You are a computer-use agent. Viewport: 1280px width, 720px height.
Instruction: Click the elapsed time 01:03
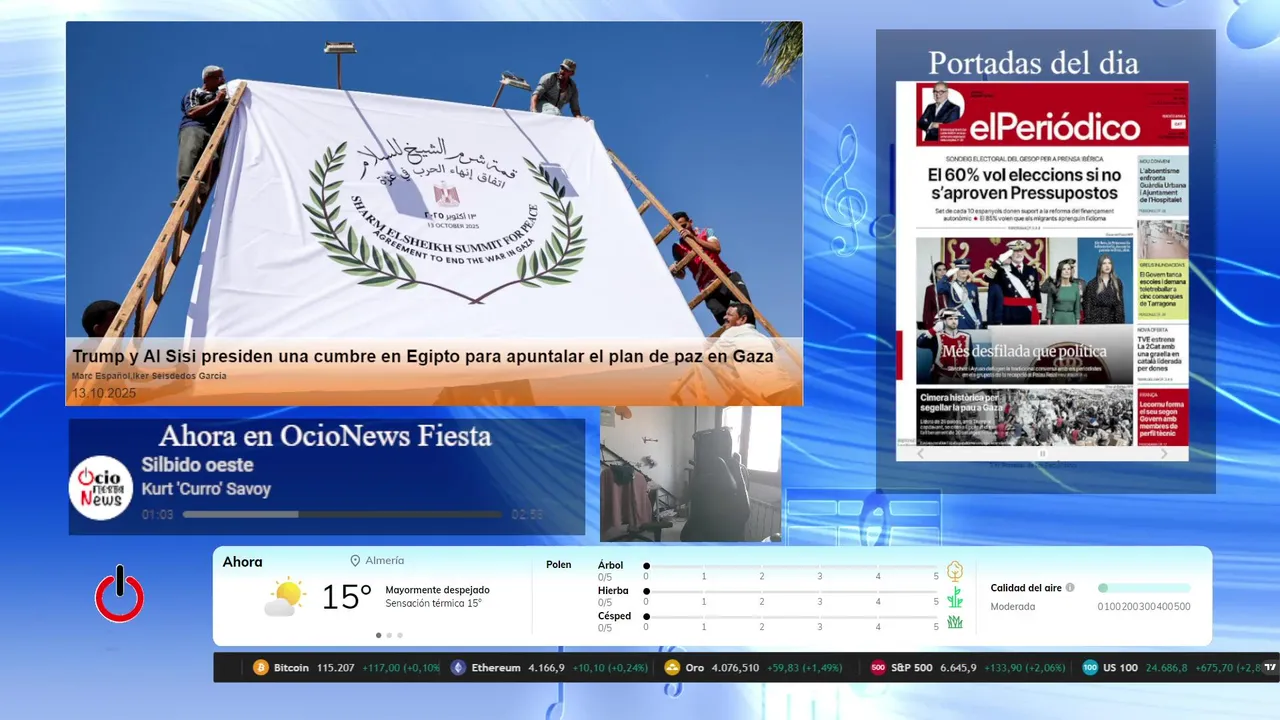157,515
